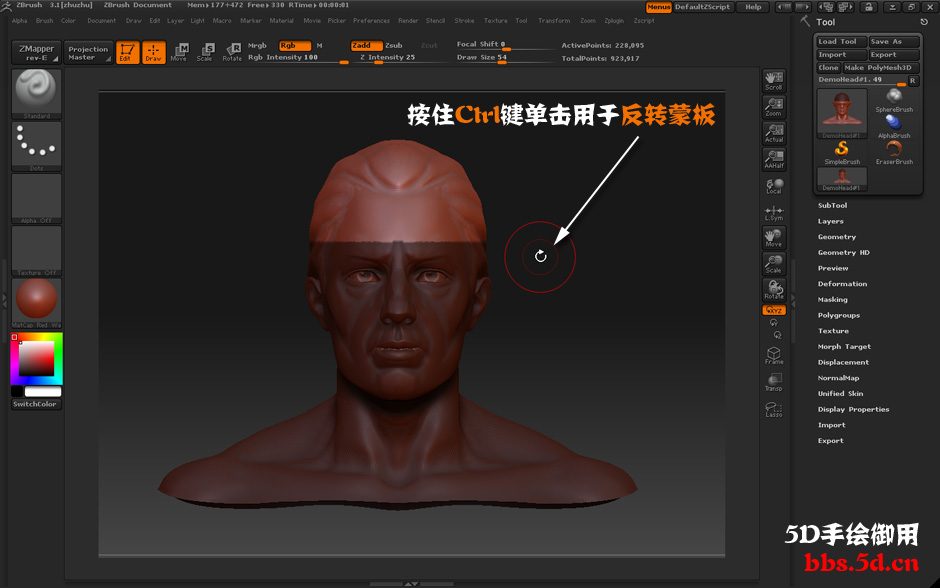This screenshot has width=940, height=588.
Task: Expand the Geometry HD subpalette
Action: click(843, 252)
